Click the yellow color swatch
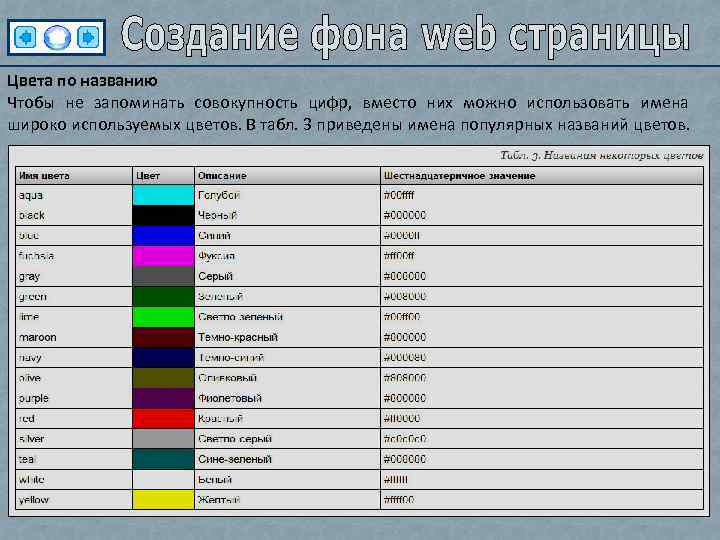The width and height of the screenshot is (720, 540). click(x=163, y=500)
